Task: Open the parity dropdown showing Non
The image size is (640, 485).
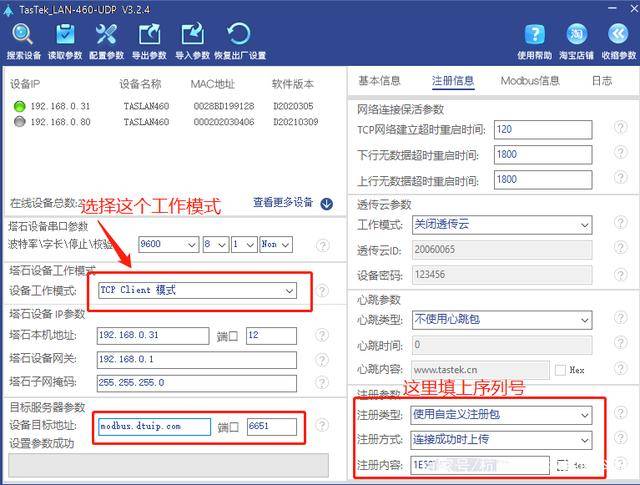Action: pyautogui.click(x=276, y=244)
